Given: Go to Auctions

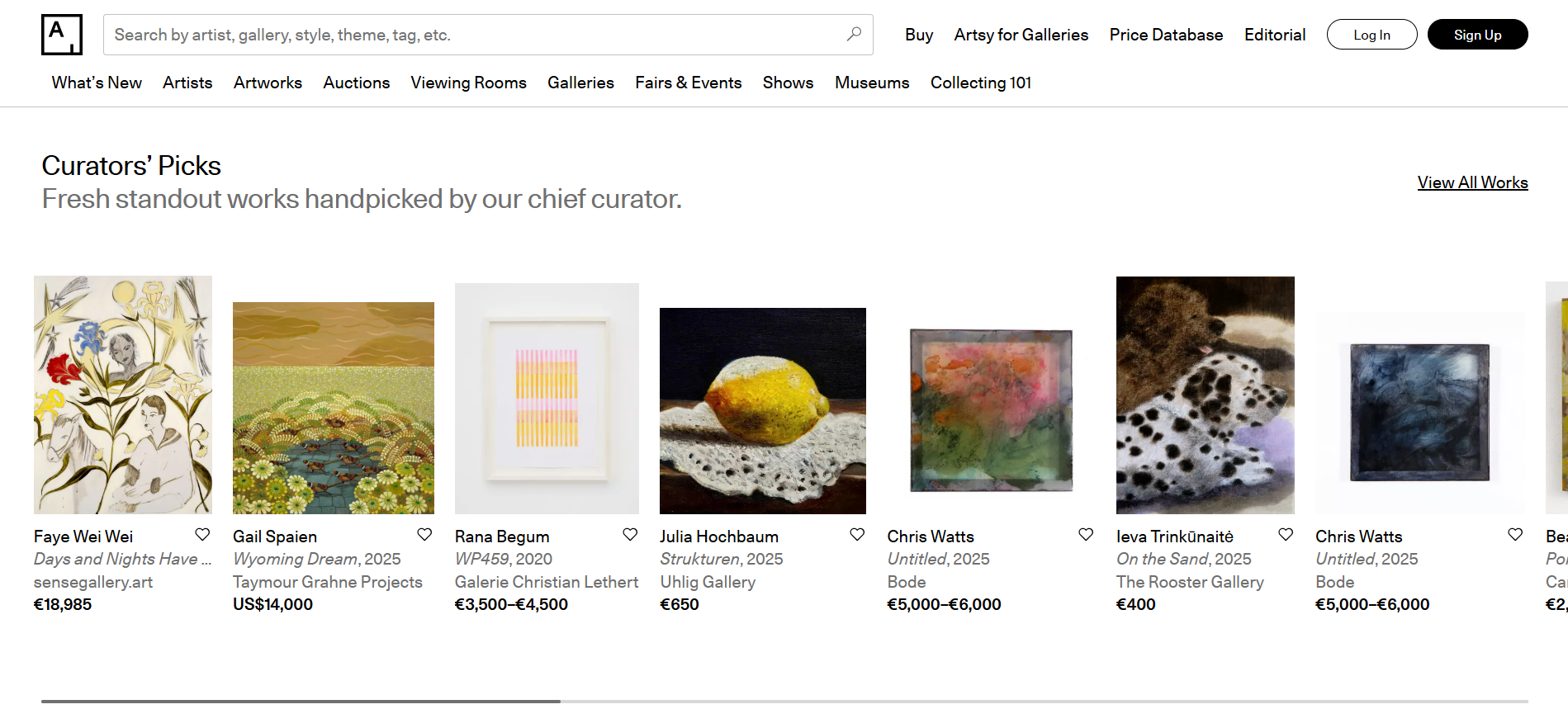Looking at the screenshot, I should coord(356,83).
